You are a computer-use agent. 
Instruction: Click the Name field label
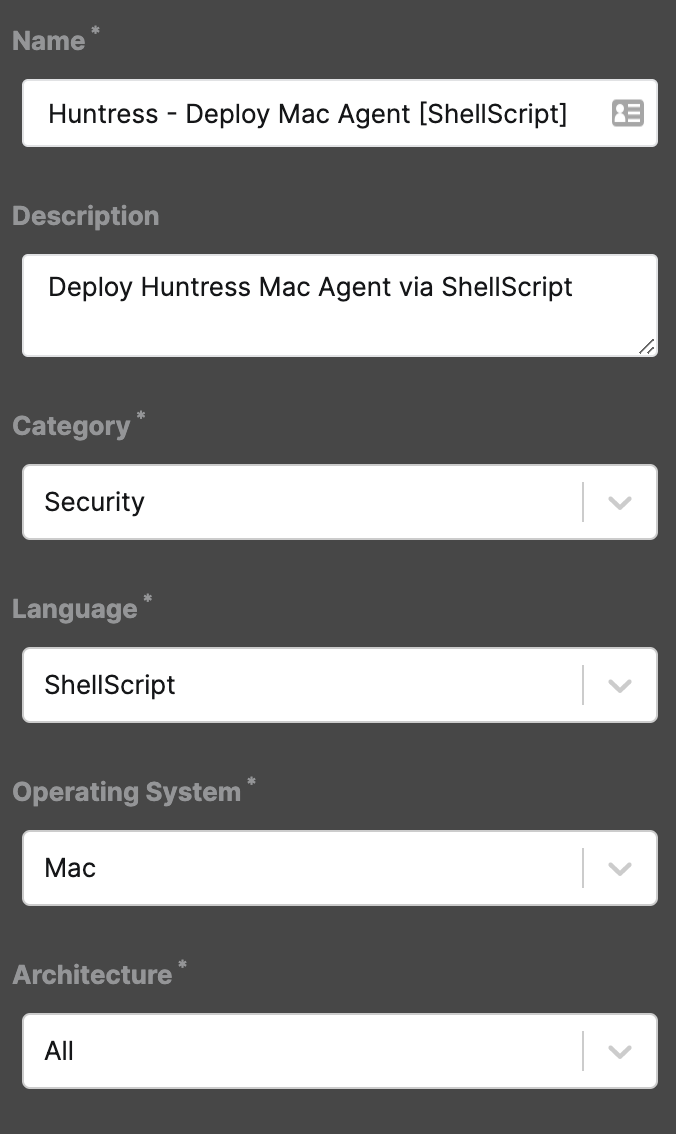[48, 41]
